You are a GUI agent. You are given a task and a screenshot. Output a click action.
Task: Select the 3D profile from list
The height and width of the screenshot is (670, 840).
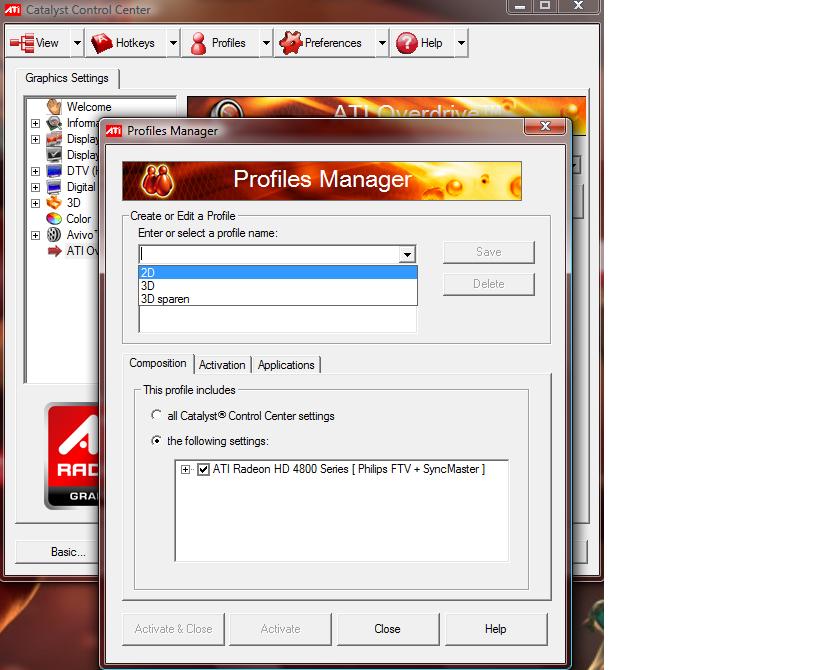[x=278, y=285]
